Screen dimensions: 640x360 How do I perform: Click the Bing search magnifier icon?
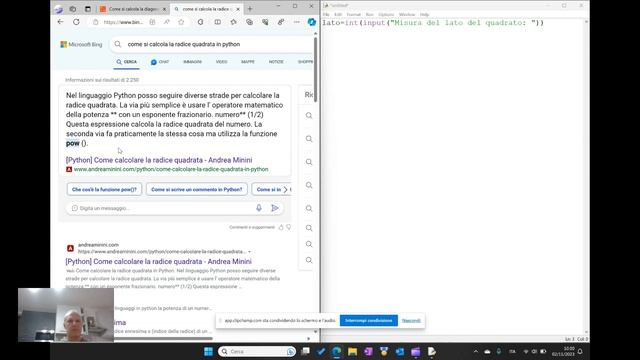click(x=118, y=44)
